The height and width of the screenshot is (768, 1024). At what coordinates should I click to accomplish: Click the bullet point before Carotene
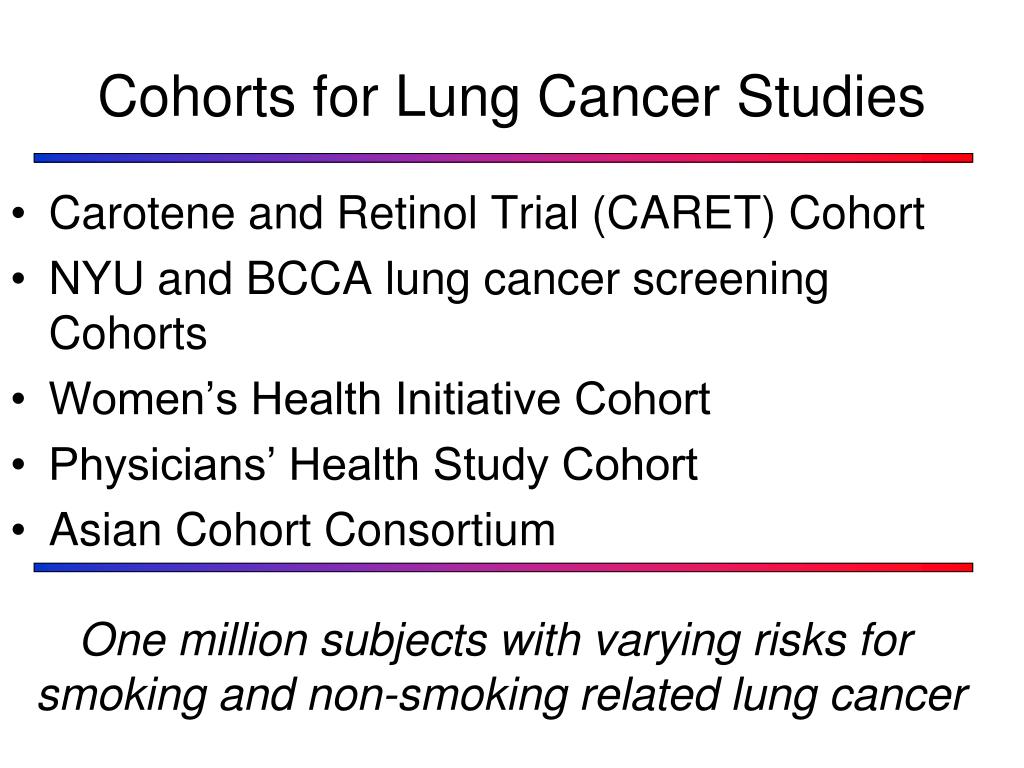pos(18,214)
